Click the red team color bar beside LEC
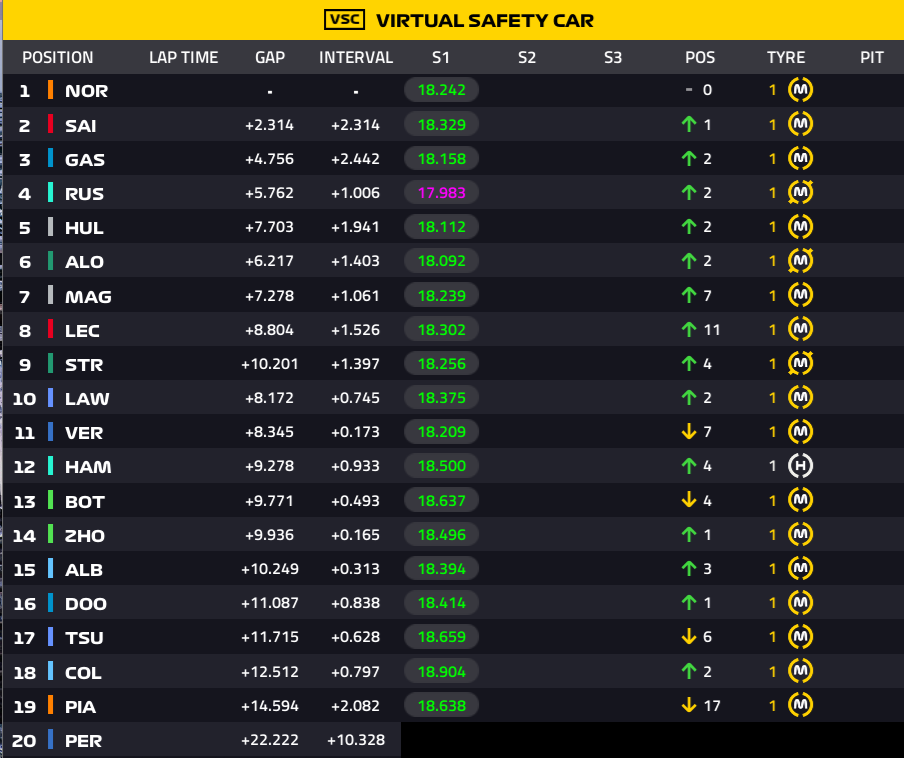The height and width of the screenshot is (758, 904). (50, 330)
